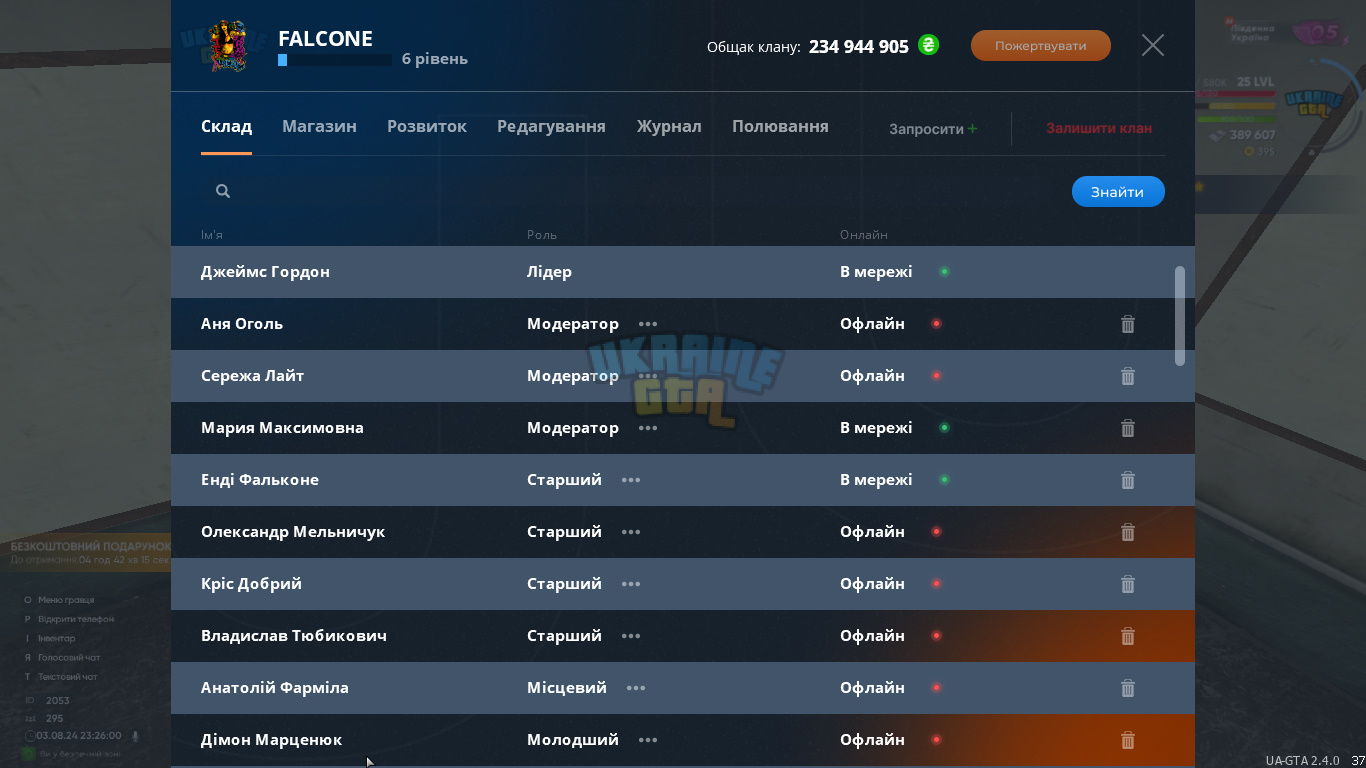The height and width of the screenshot is (768, 1366).
Task: Close the clan window with X
Action: coord(1153,45)
